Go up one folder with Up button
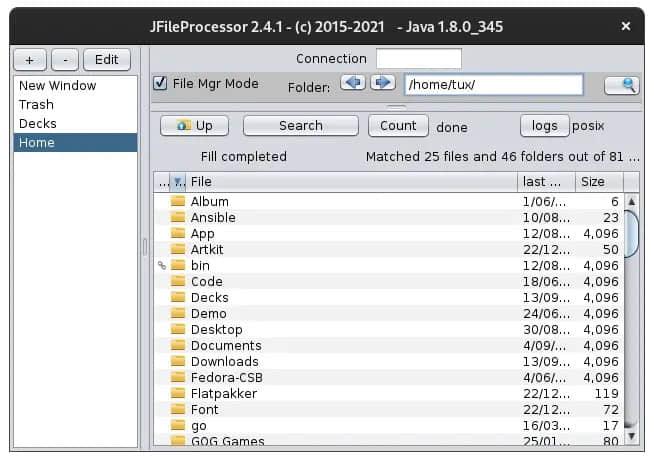Image resolution: width=654 pixels, height=461 pixels. pyautogui.click(x=194, y=126)
